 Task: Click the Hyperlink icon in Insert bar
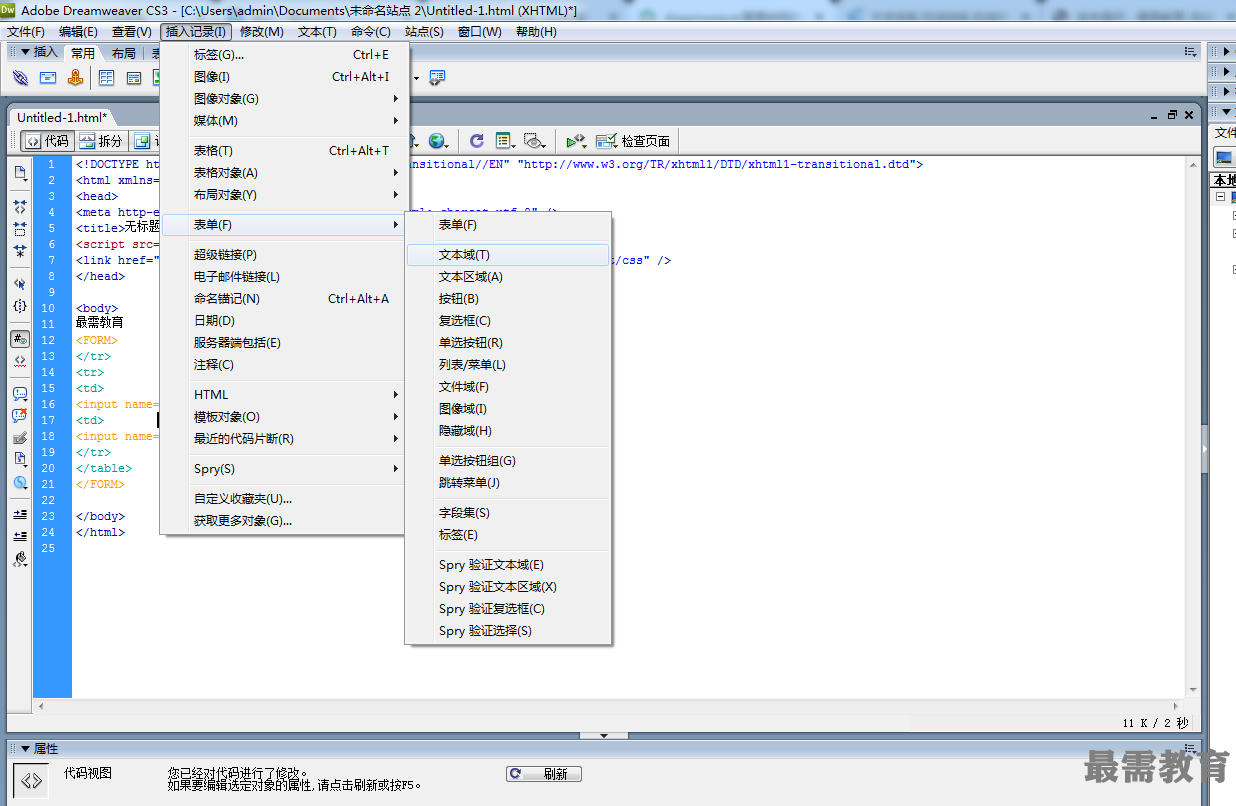click(x=20, y=78)
